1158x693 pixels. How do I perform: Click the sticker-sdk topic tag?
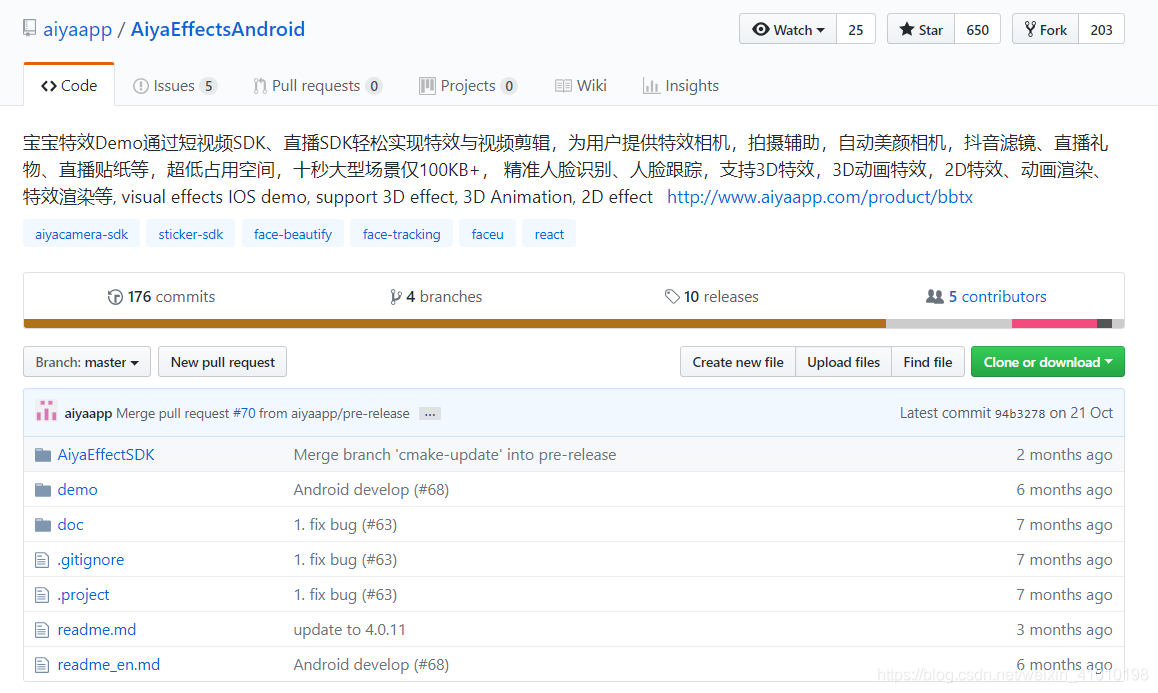click(191, 234)
